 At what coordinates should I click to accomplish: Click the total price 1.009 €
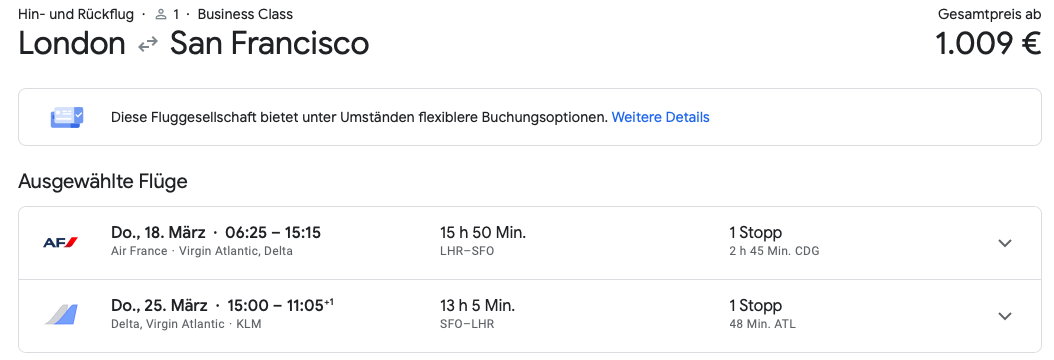tap(988, 44)
